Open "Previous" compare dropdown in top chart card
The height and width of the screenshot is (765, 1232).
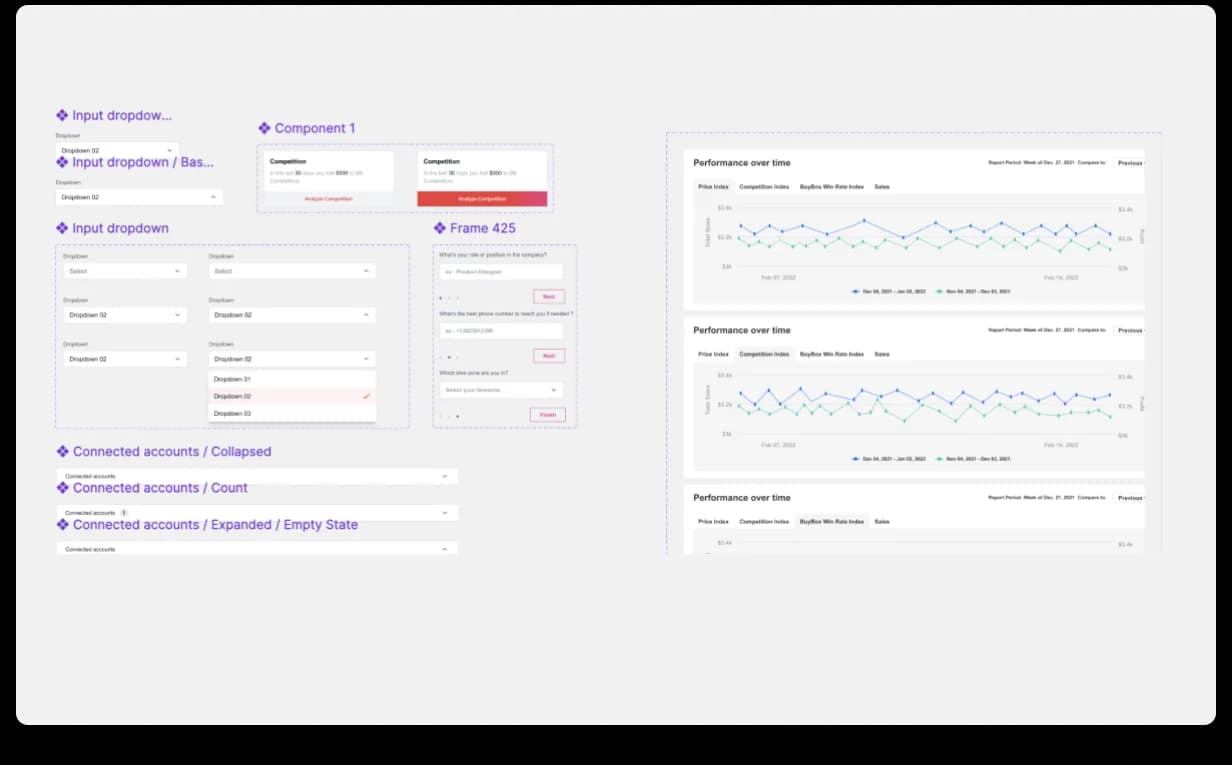(x=1129, y=162)
